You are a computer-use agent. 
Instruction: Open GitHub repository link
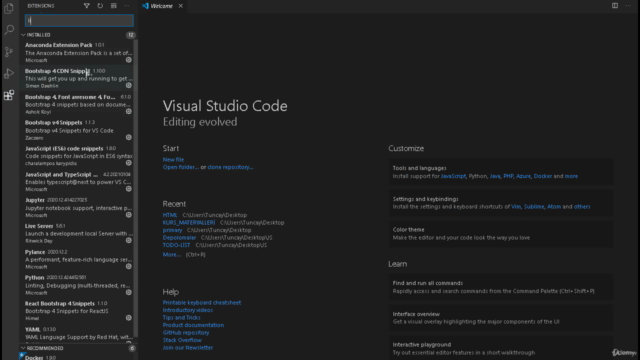click(x=186, y=333)
